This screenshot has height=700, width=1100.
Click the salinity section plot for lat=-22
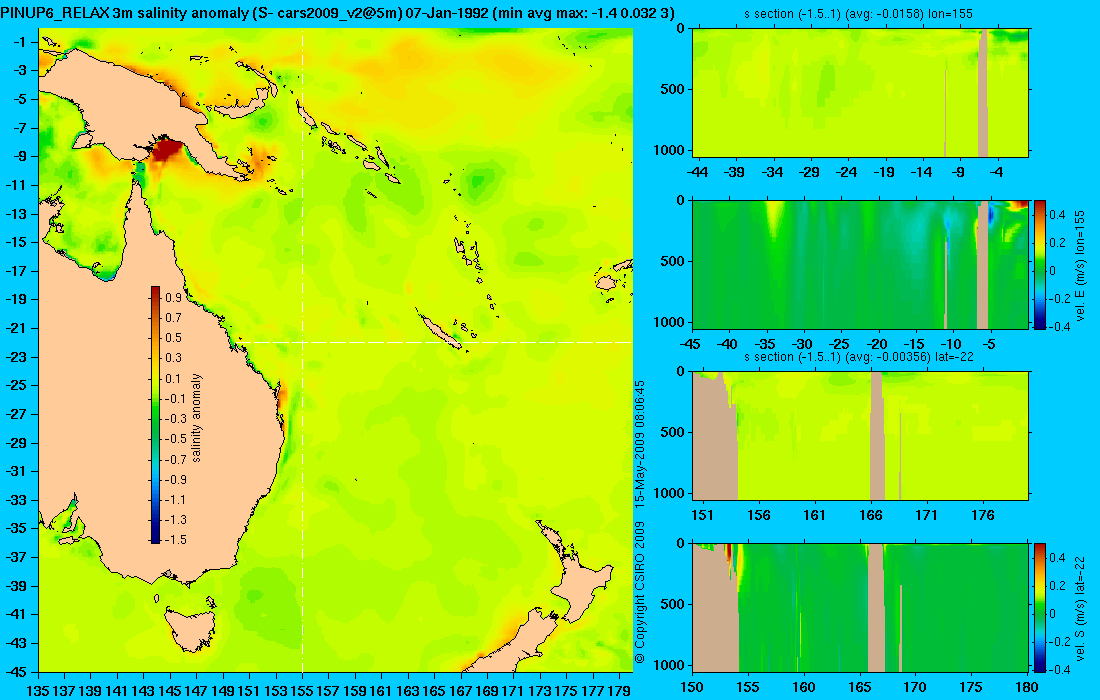pos(861,436)
